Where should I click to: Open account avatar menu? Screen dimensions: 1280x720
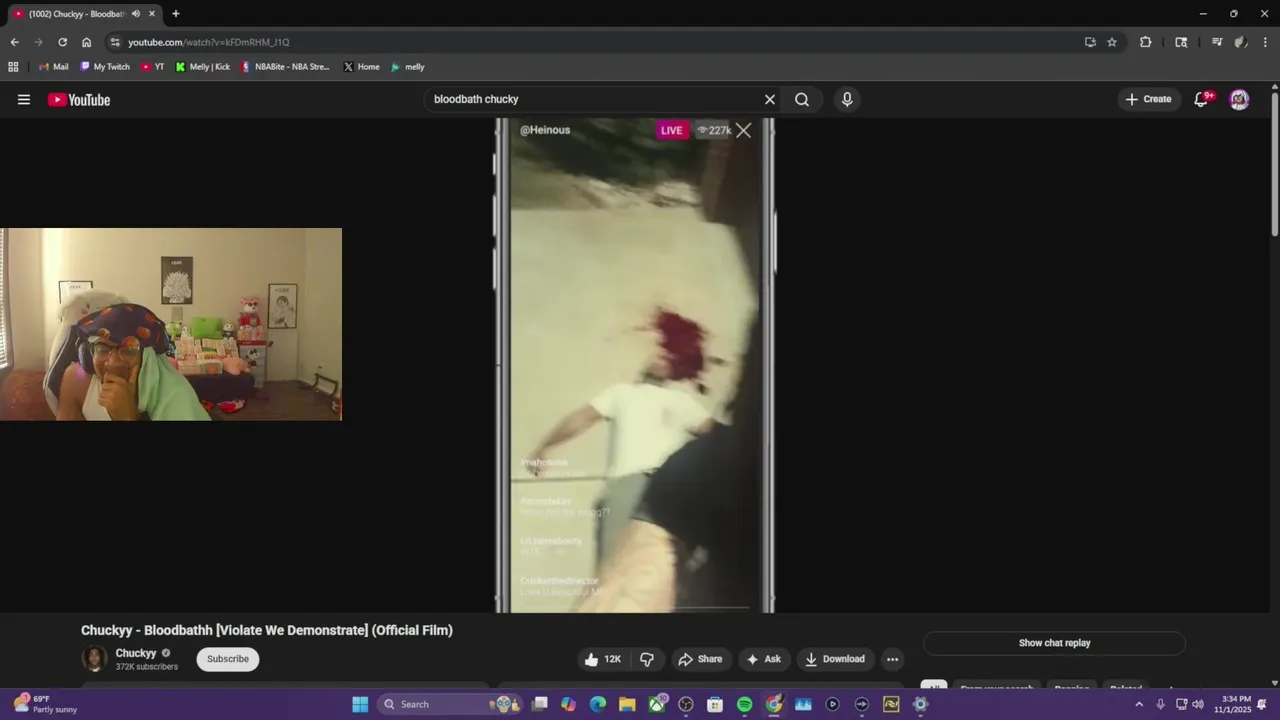tap(1239, 99)
